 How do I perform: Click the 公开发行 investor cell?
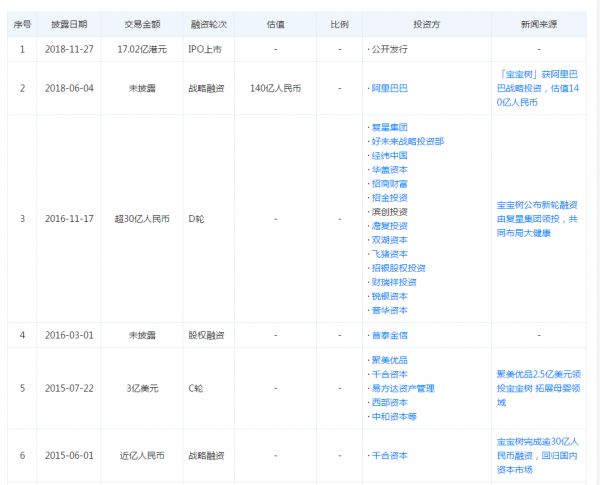click(x=392, y=47)
